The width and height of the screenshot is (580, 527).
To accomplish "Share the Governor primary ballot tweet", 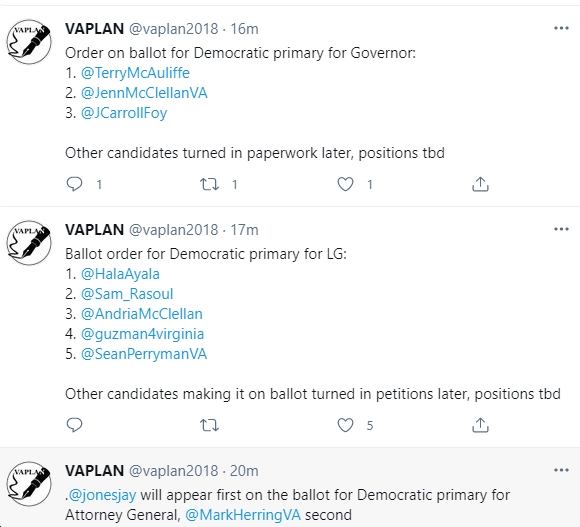I will point(480,184).
